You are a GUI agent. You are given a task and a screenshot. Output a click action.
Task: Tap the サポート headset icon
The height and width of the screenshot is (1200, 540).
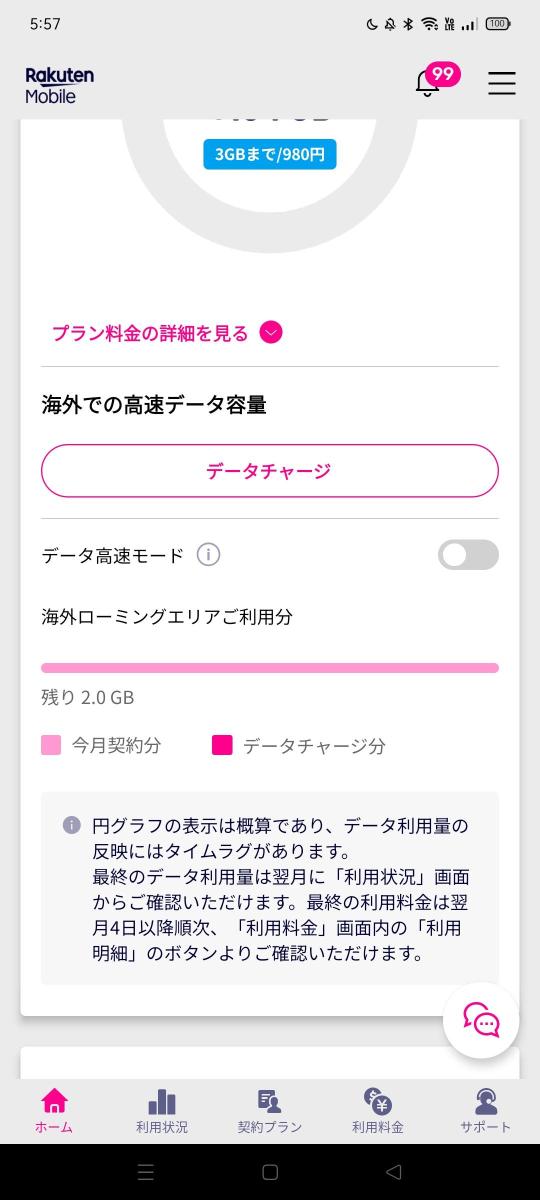click(486, 1101)
